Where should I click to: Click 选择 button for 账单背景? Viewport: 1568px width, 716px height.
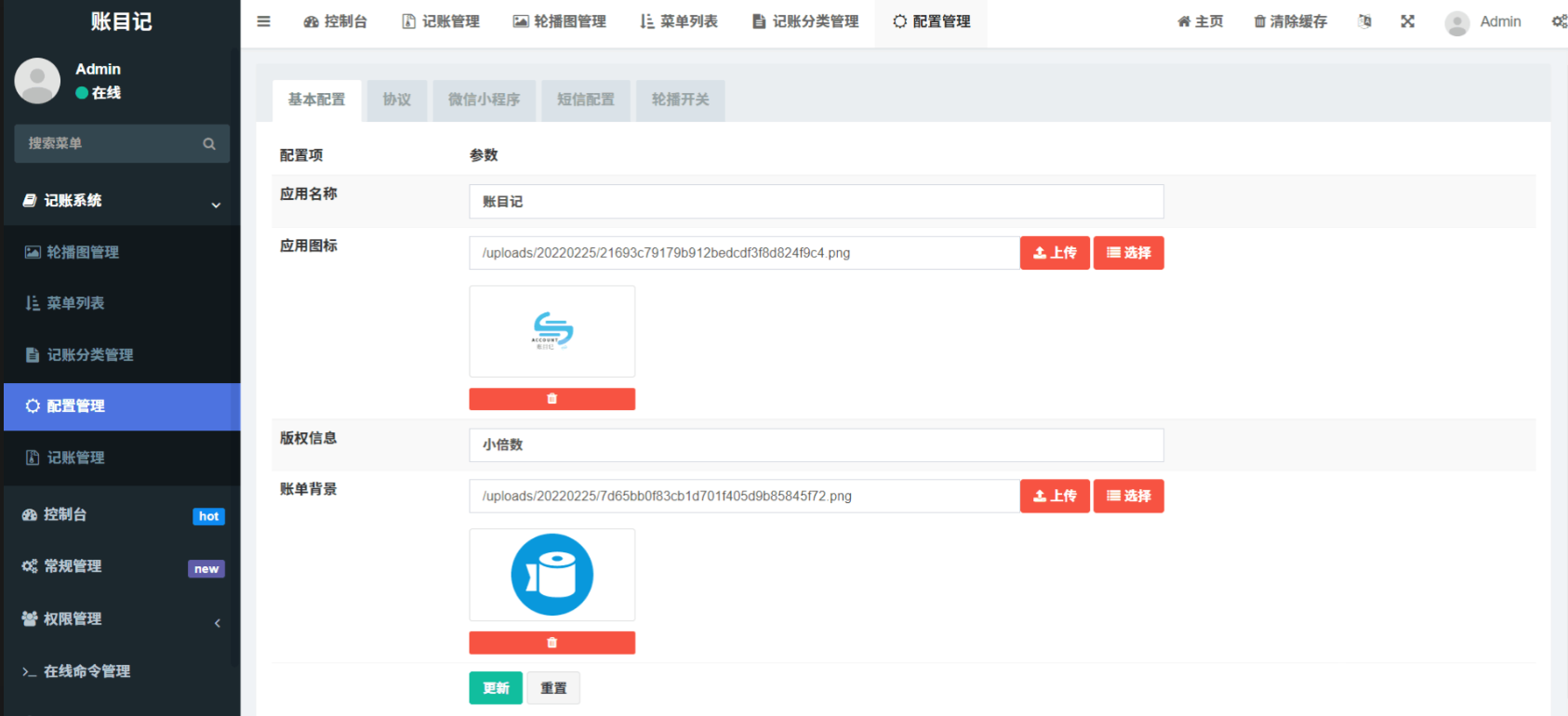click(1128, 497)
